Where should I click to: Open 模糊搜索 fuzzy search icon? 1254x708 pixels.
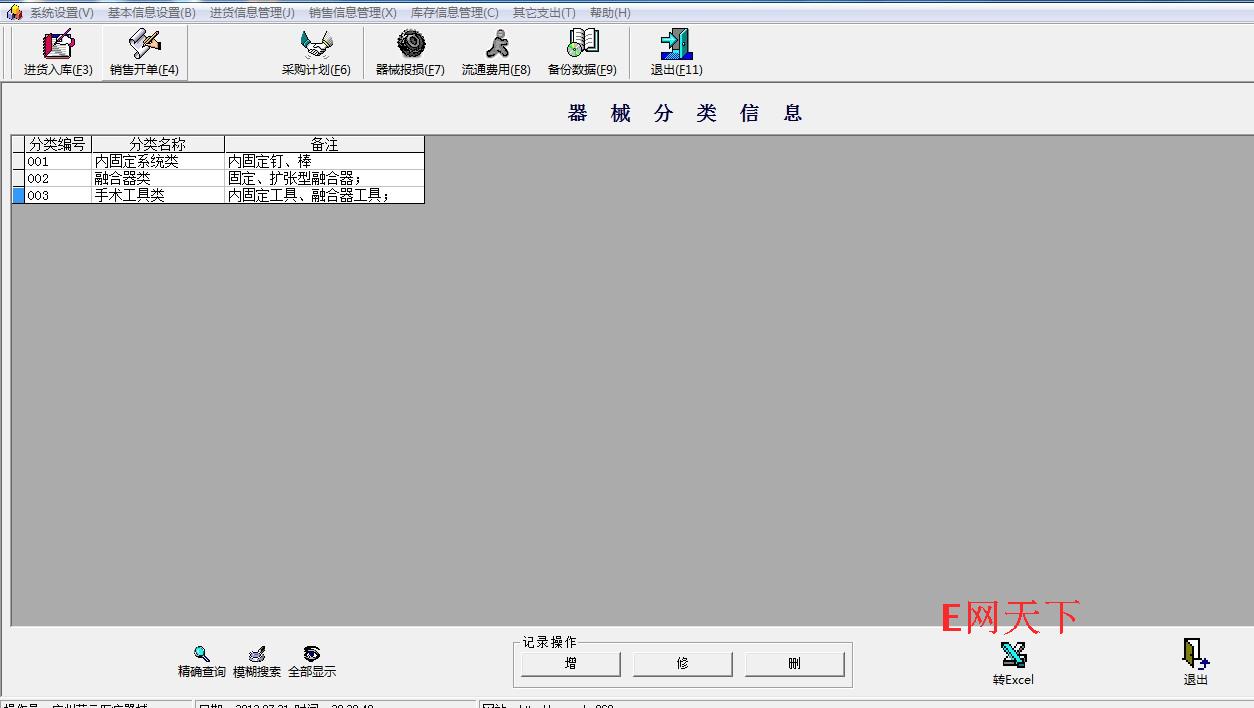coord(257,662)
